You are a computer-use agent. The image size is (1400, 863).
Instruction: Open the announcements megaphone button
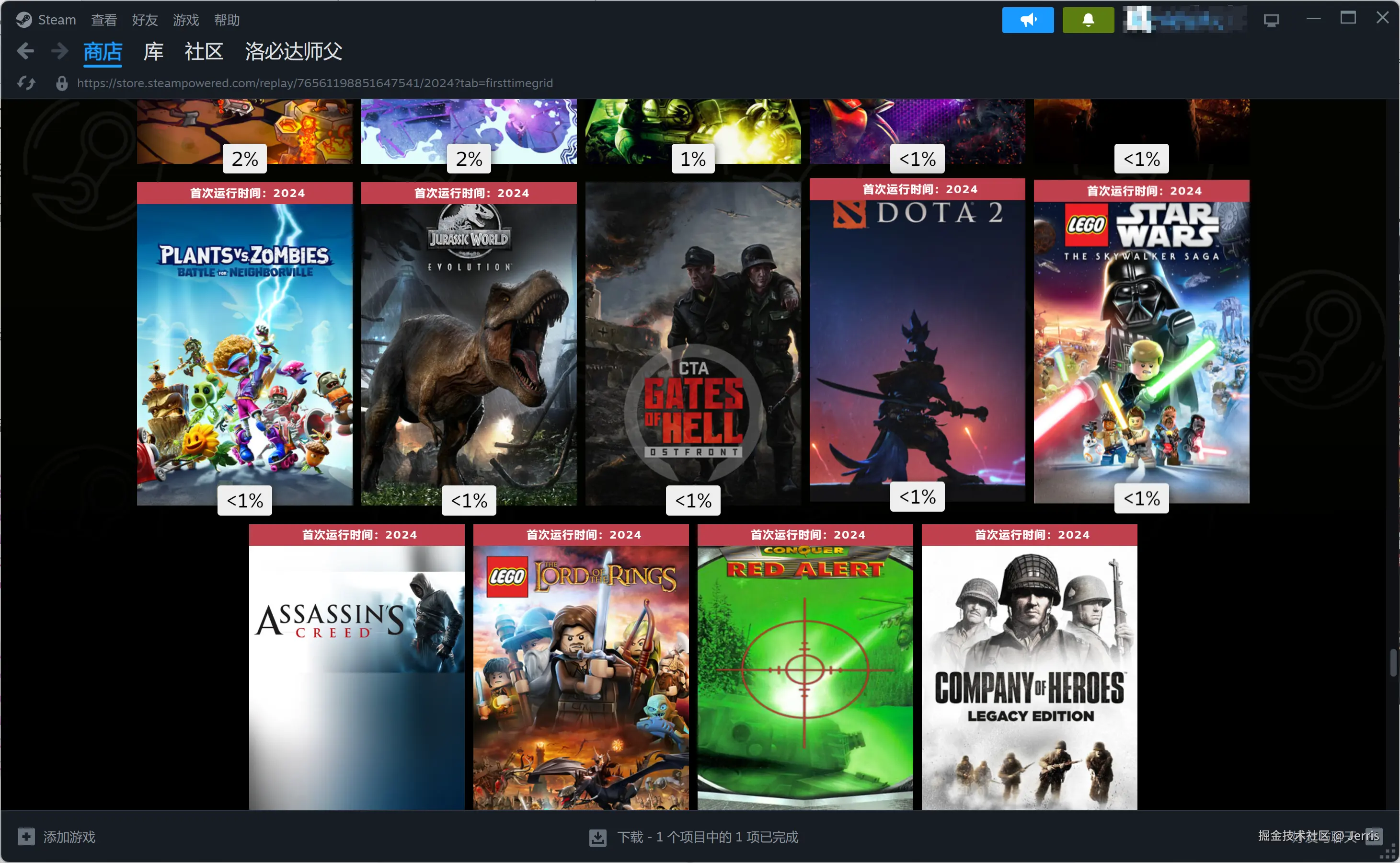point(1028,20)
